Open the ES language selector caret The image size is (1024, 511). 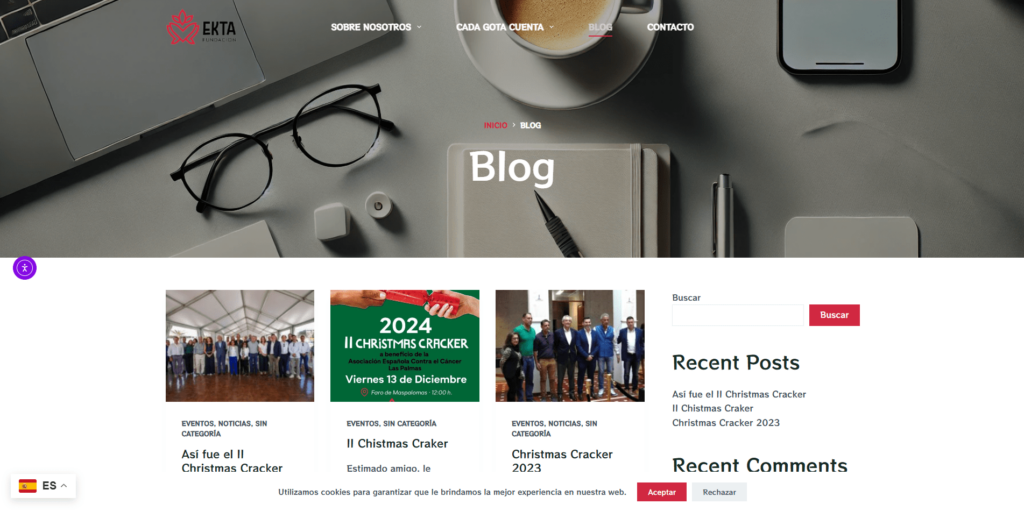pos(64,486)
